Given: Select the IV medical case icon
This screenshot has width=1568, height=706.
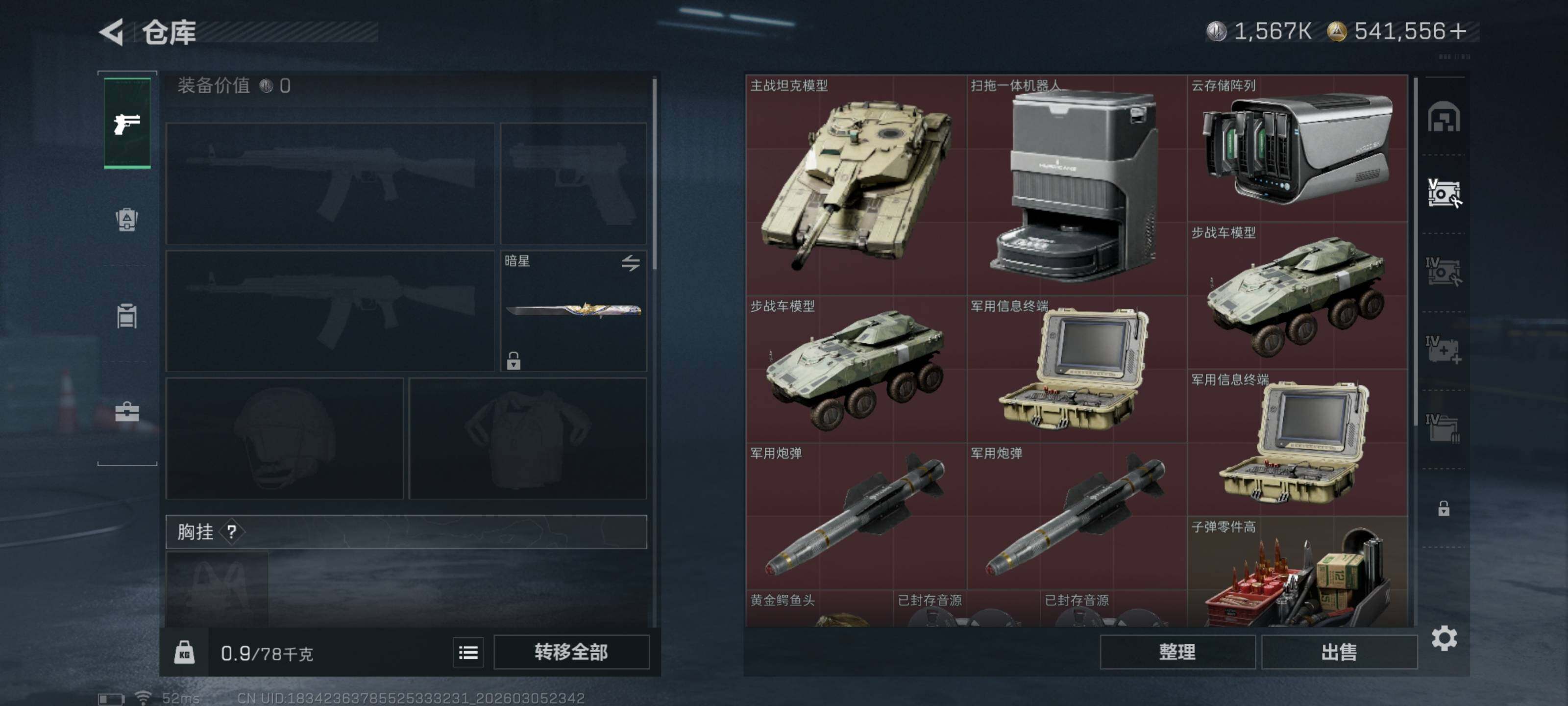Looking at the screenshot, I should coord(1444,350).
